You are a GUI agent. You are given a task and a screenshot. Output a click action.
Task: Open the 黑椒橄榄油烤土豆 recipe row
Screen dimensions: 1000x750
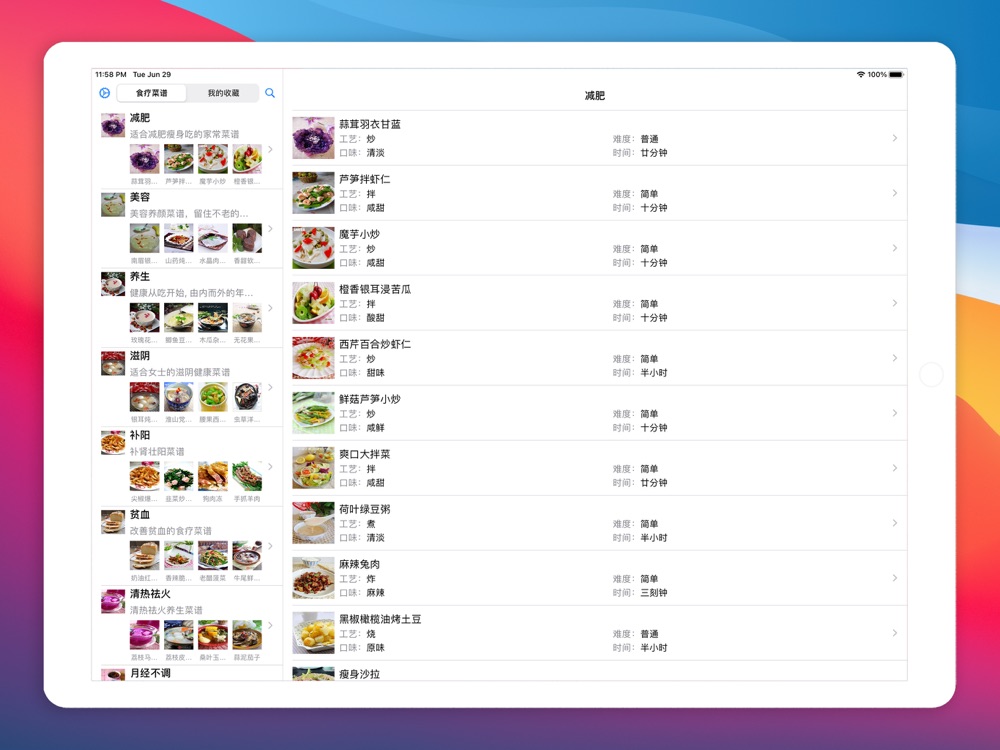[x=599, y=633]
